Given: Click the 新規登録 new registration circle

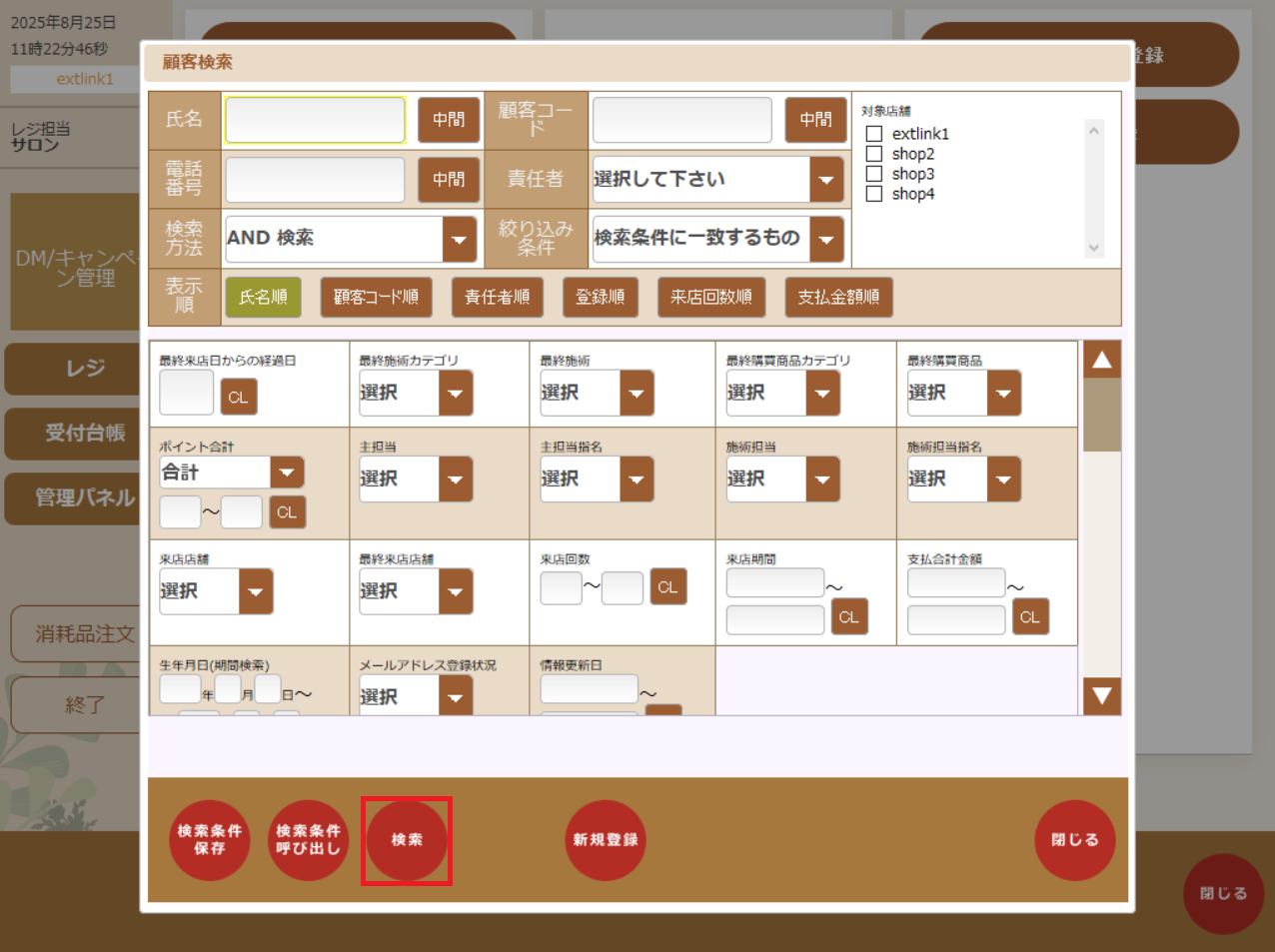Looking at the screenshot, I should [x=606, y=840].
